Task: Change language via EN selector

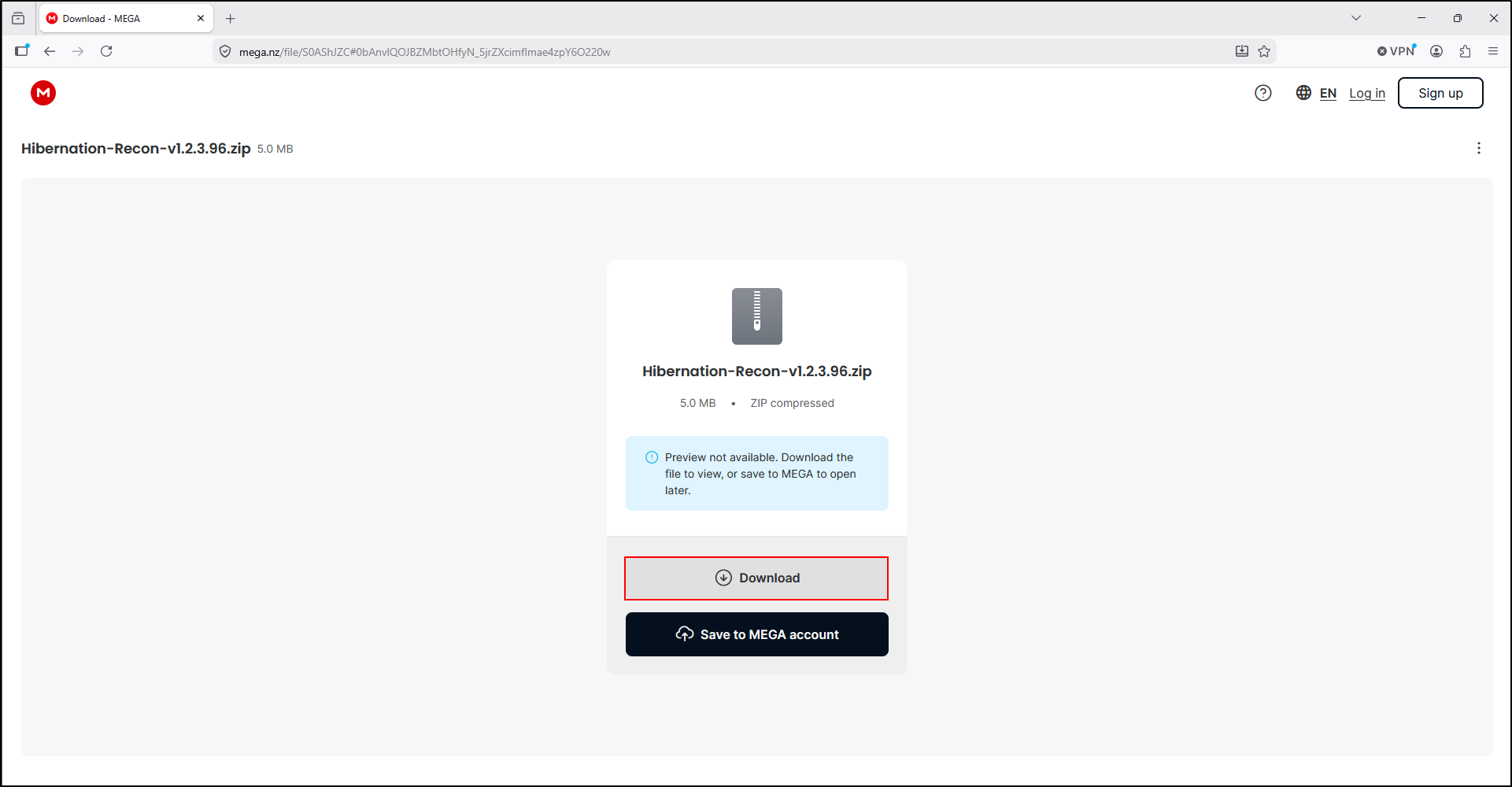Action: tap(1328, 93)
